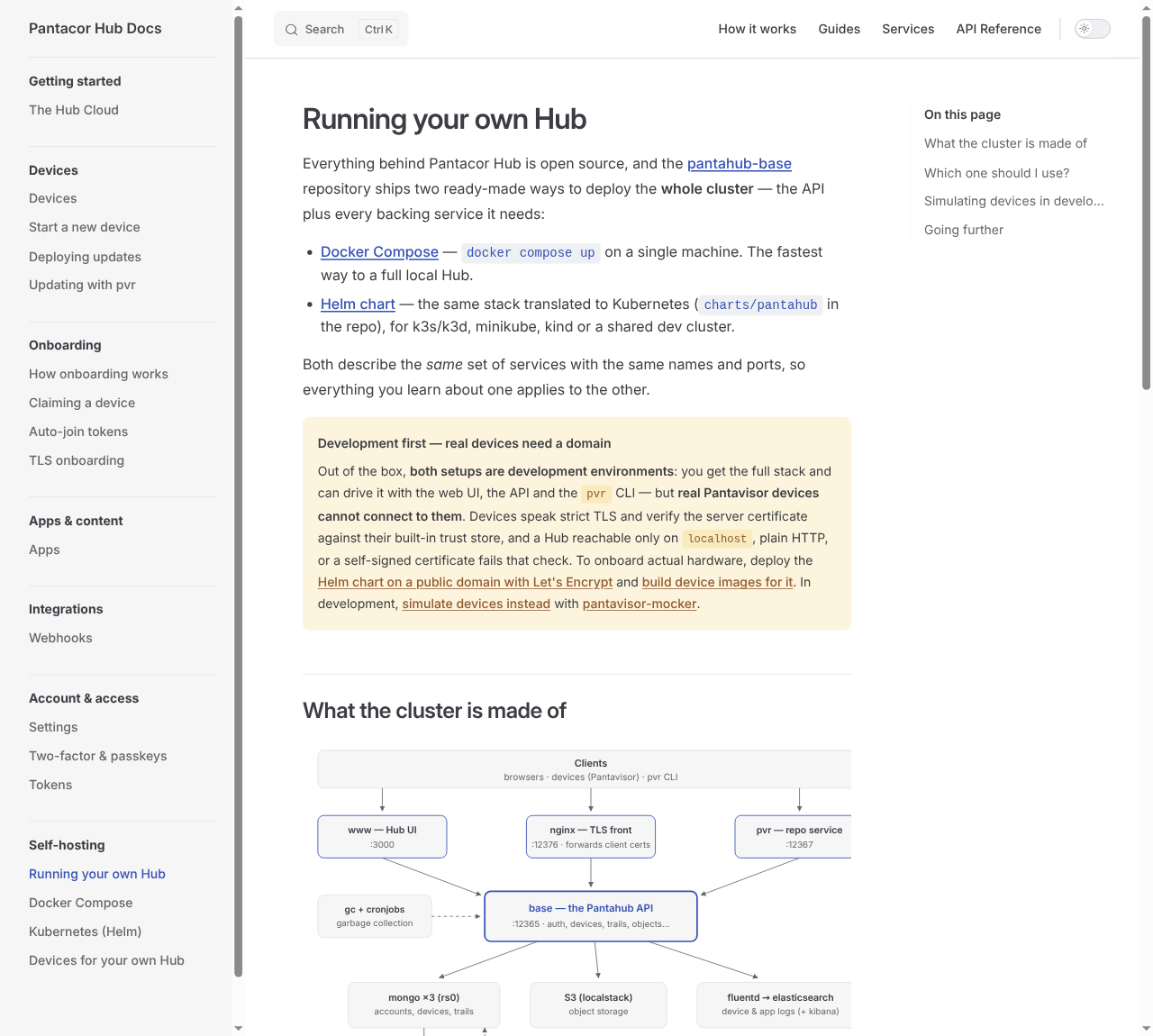Open Helm chart with Let's Encrypt link
Viewport: 1153px width, 1036px height.
pyautogui.click(x=465, y=582)
